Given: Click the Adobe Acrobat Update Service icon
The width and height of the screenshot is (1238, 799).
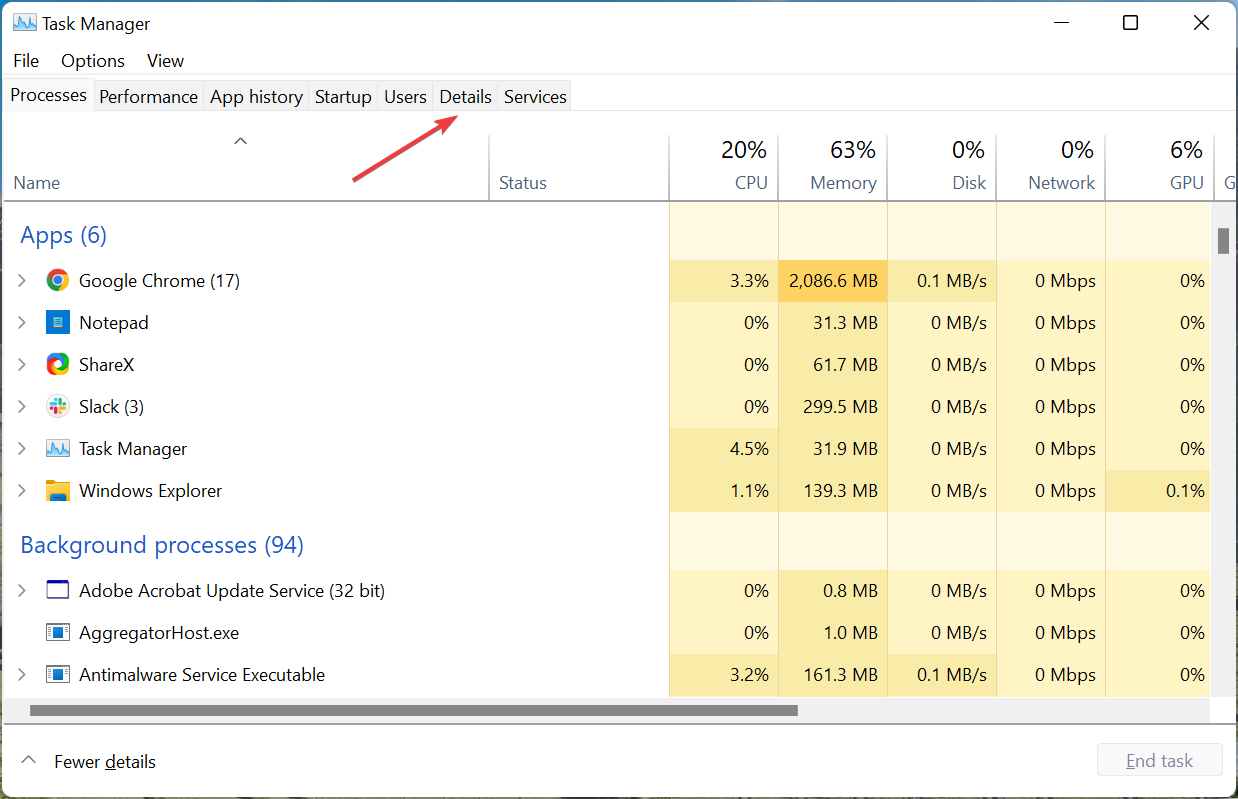Looking at the screenshot, I should tap(58, 591).
